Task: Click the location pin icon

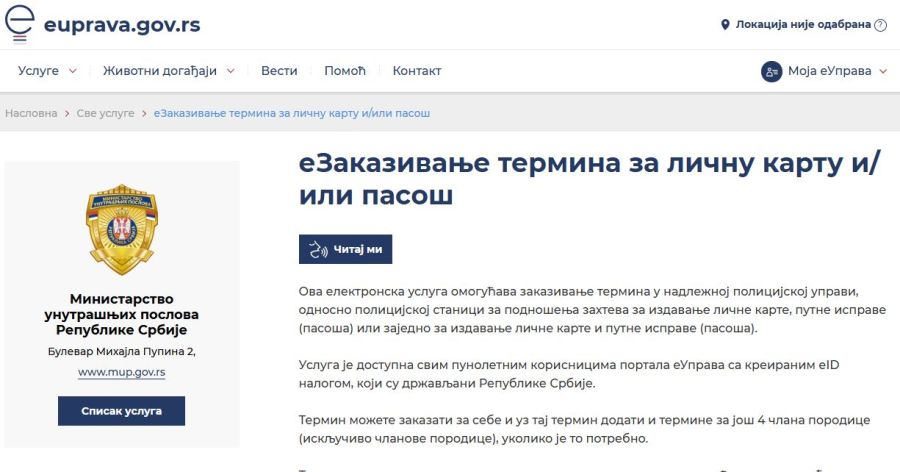Action: [x=725, y=25]
